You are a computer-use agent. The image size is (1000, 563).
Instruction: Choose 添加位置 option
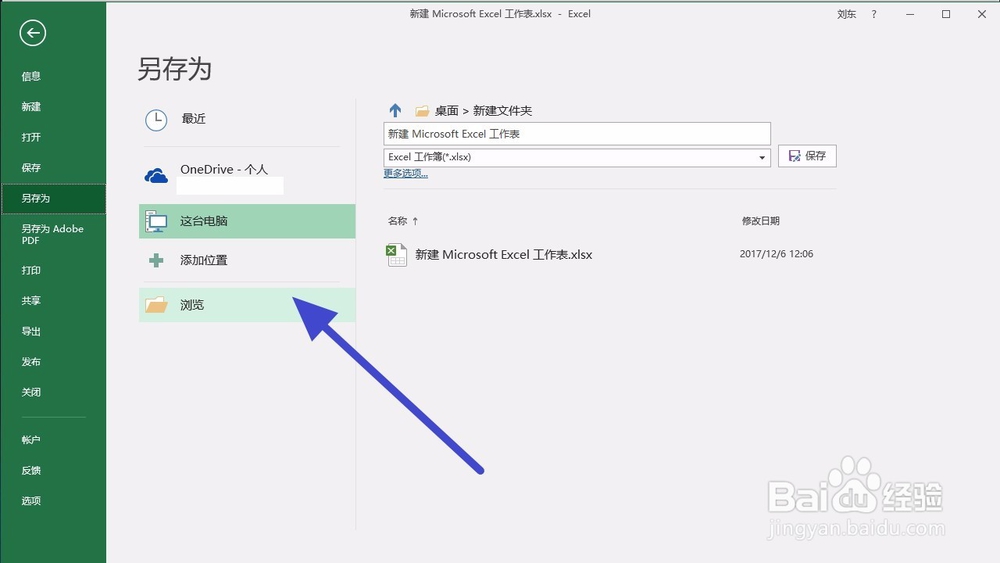(247, 260)
